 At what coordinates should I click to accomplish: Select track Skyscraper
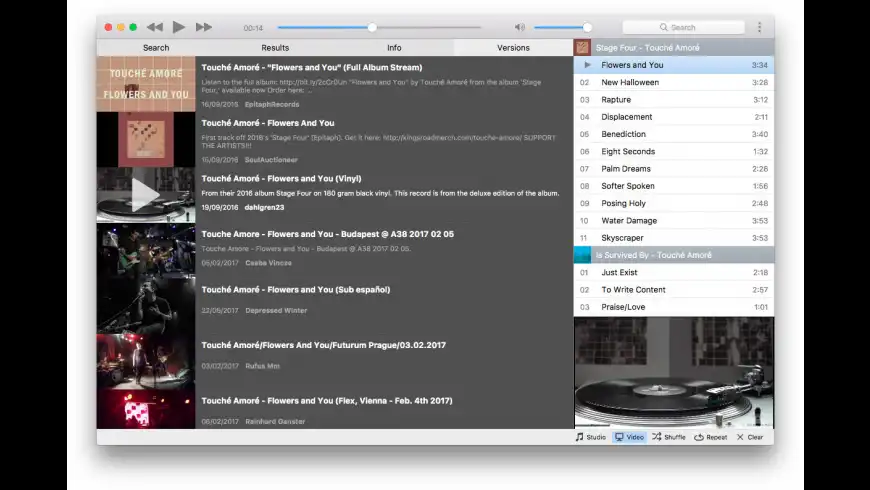[x=674, y=238]
